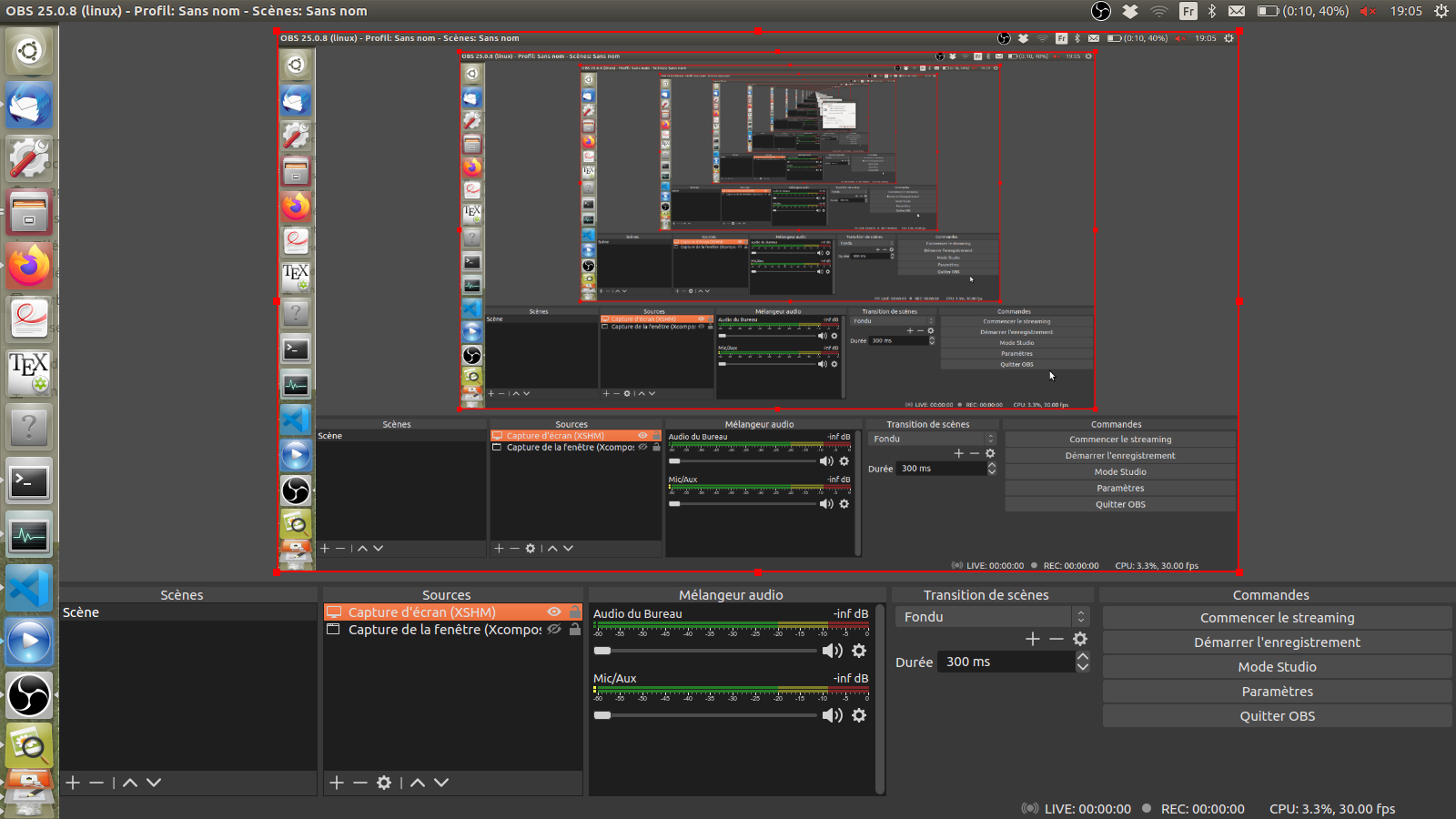Open the Bluetooth indicator in the top bar
This screenshot has width=1456, height=819.
[x=1212, y=11]
